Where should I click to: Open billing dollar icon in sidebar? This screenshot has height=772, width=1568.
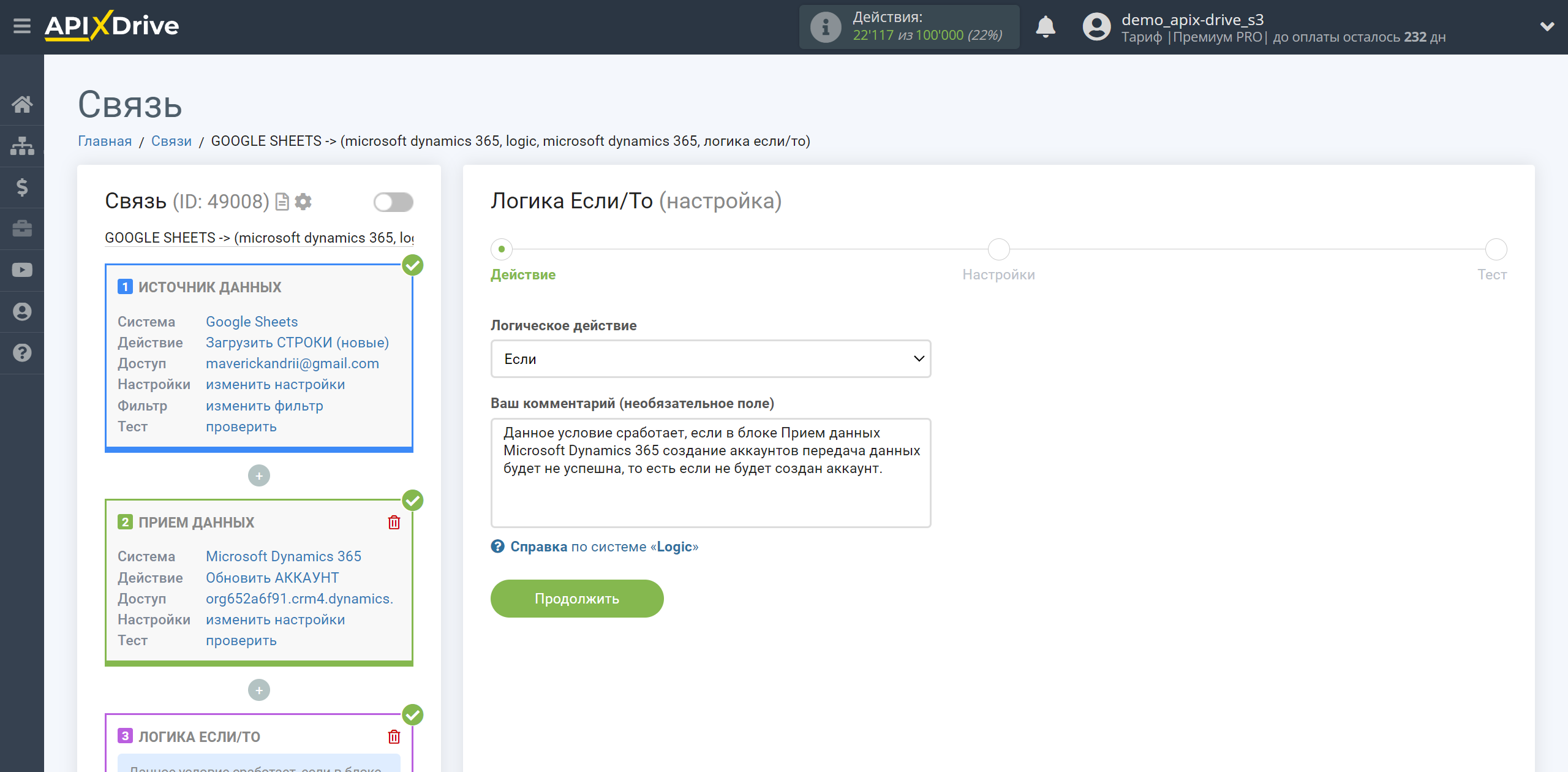tap(22, 187)
